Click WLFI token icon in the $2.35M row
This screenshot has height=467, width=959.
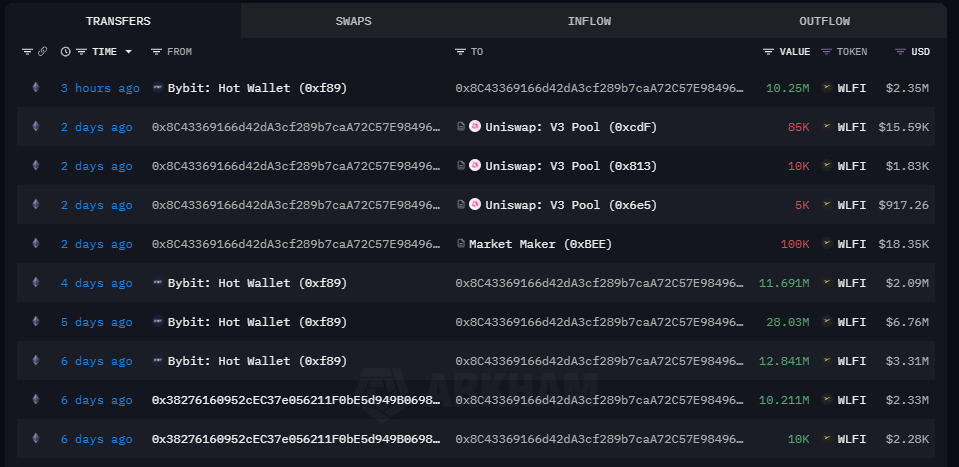[x=826, y=87]
